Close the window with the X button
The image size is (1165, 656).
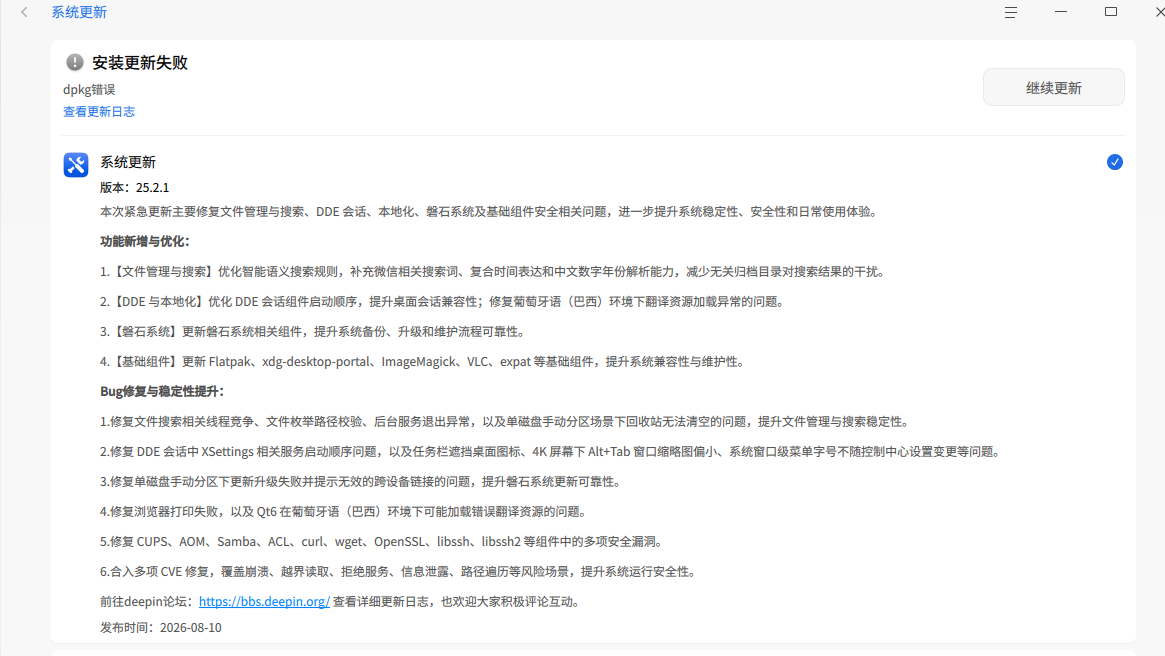pos(1160,12)
